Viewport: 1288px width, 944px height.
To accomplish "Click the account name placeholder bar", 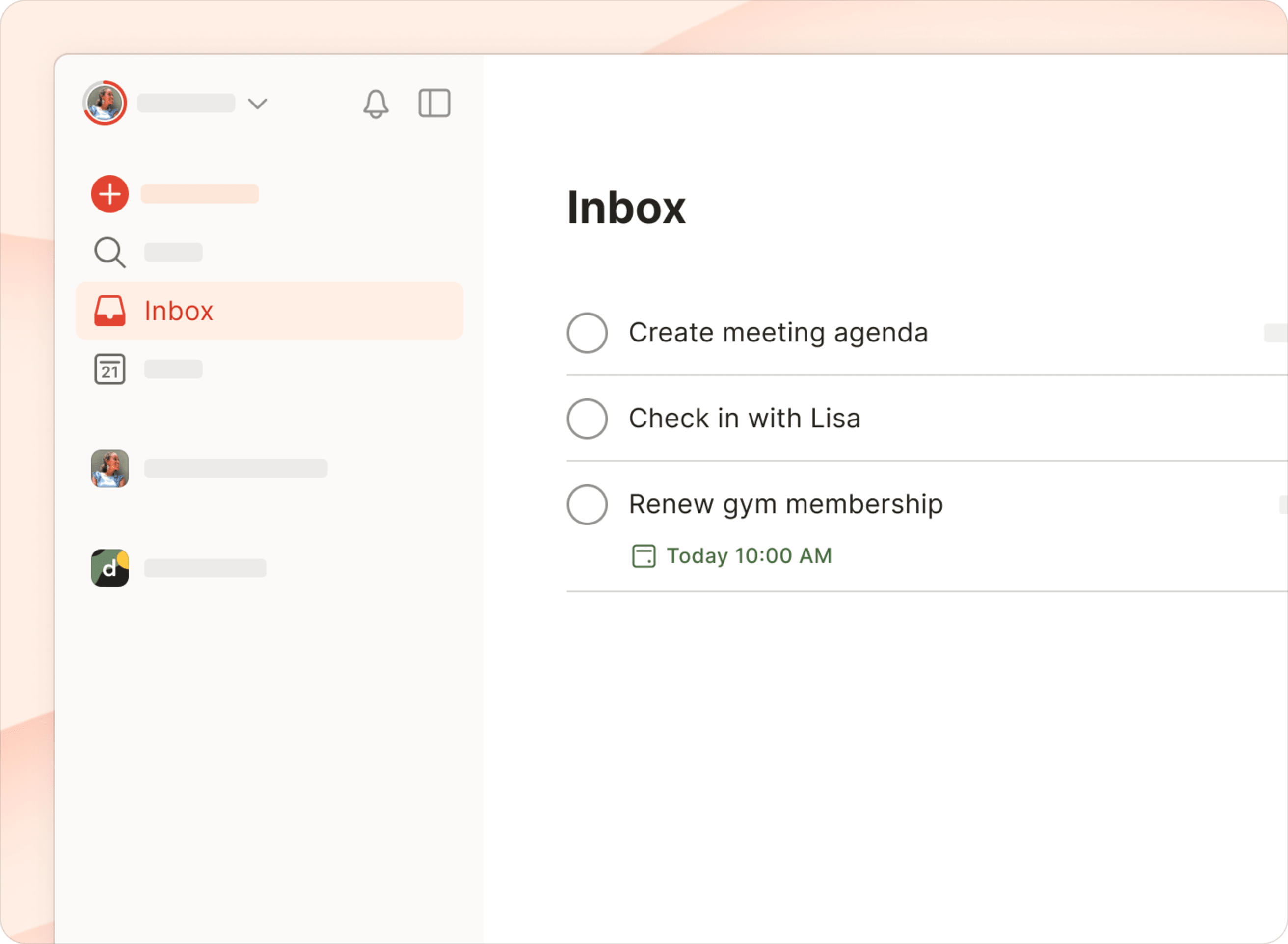I will point(187,104).
